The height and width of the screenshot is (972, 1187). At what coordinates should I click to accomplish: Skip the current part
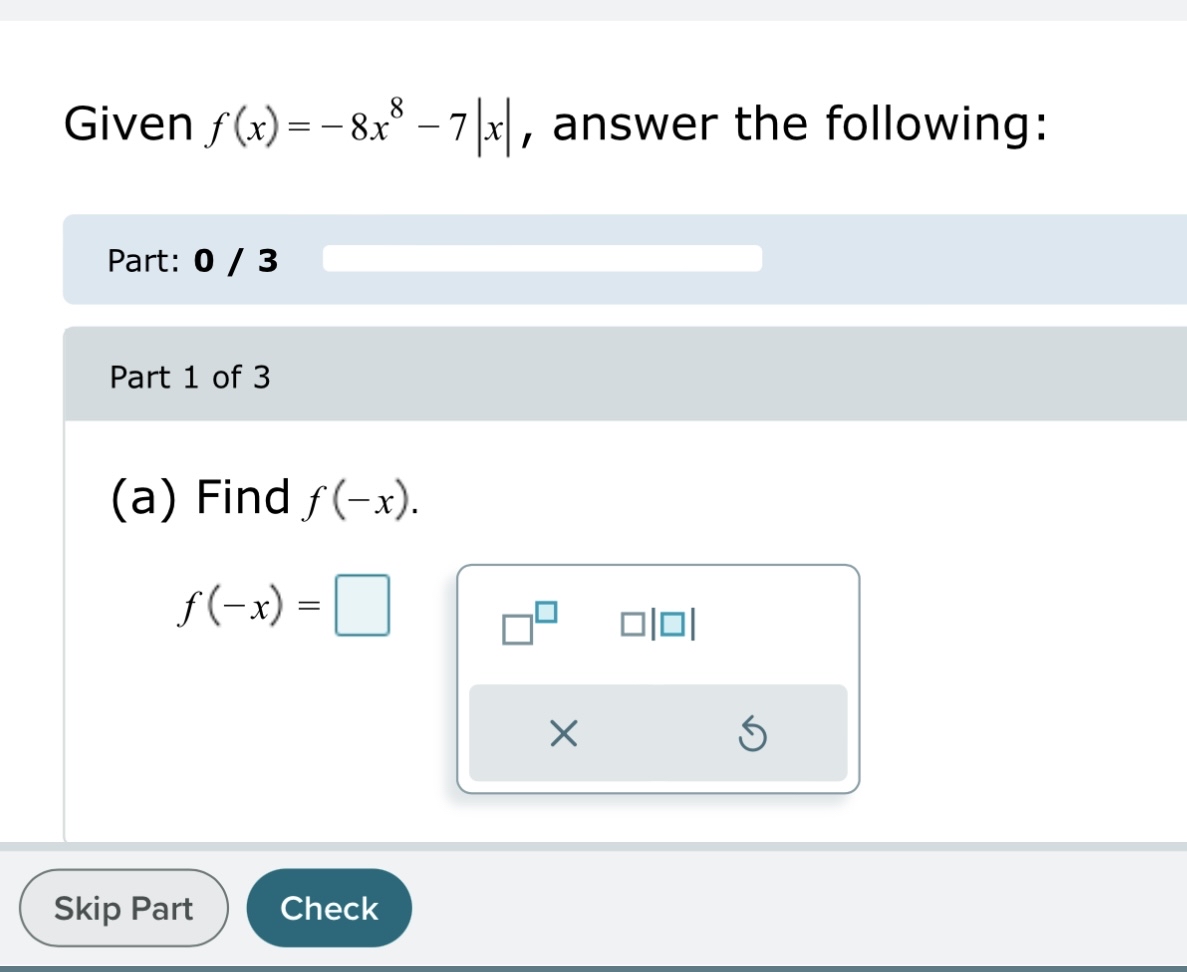[123, 908]
